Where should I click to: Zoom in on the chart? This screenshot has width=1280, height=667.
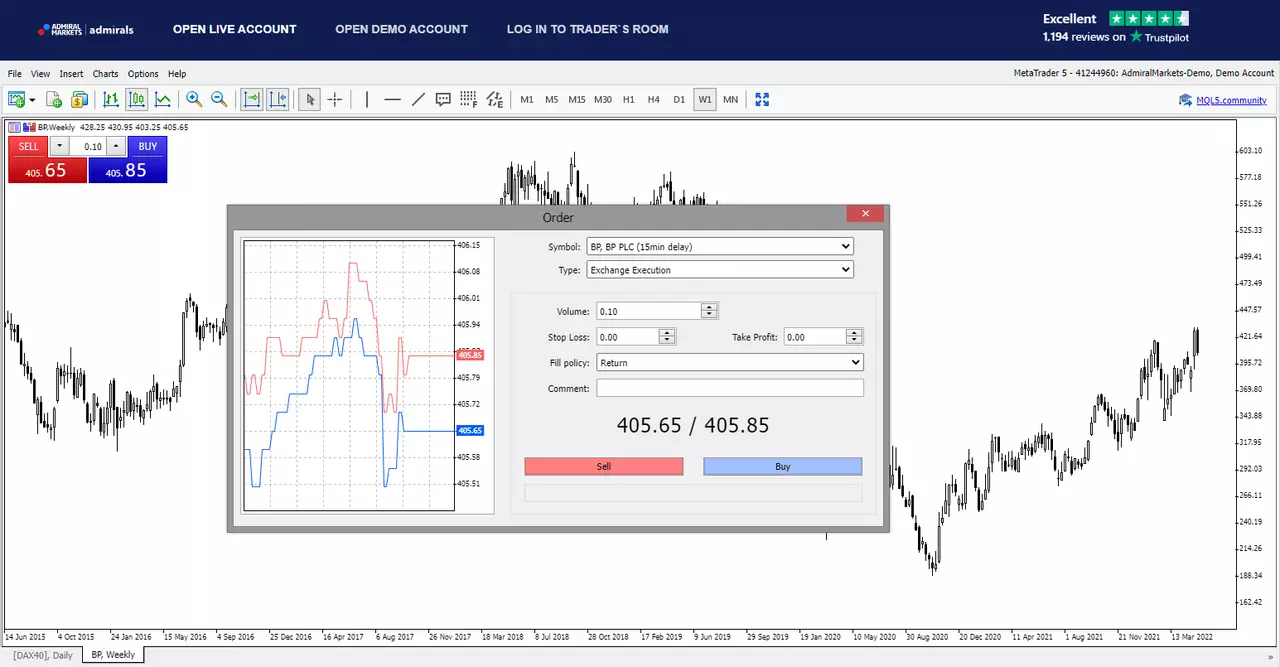194,99
